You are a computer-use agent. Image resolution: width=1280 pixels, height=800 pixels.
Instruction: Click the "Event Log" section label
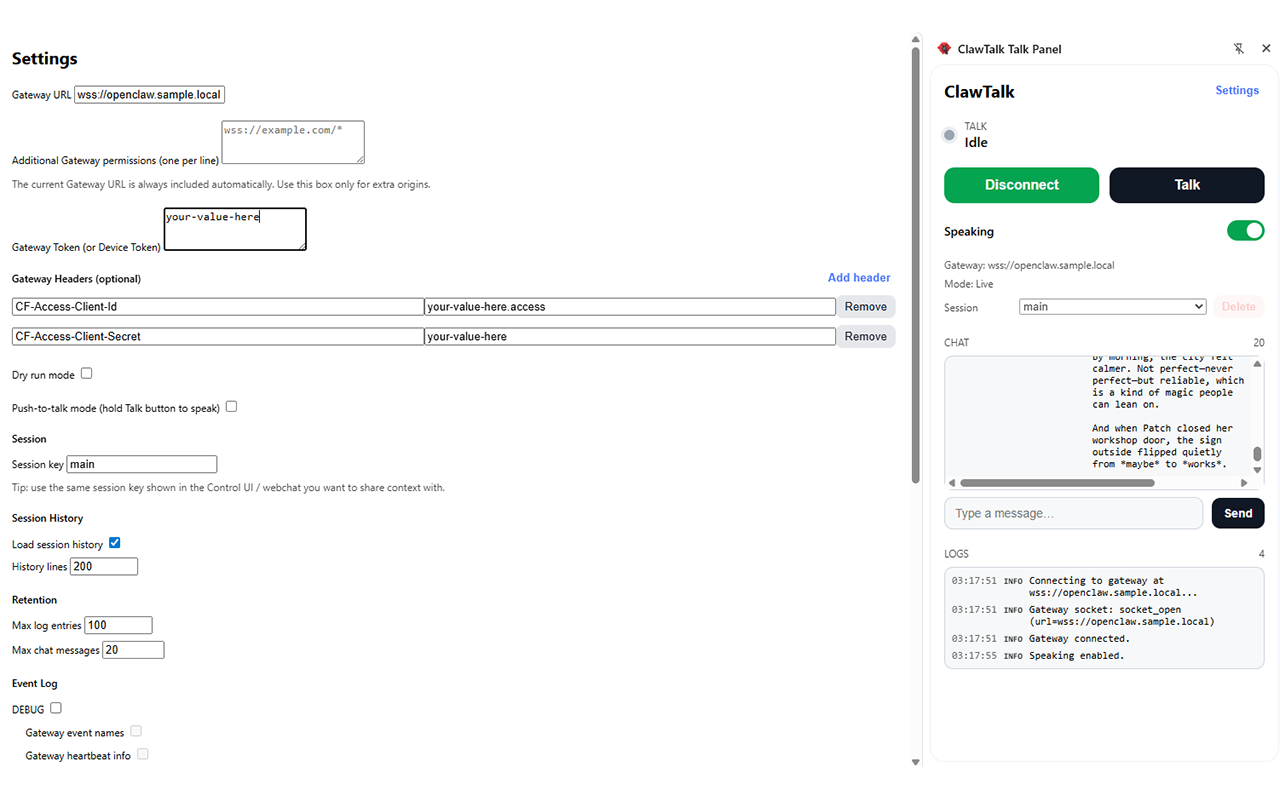coord(35,683)
